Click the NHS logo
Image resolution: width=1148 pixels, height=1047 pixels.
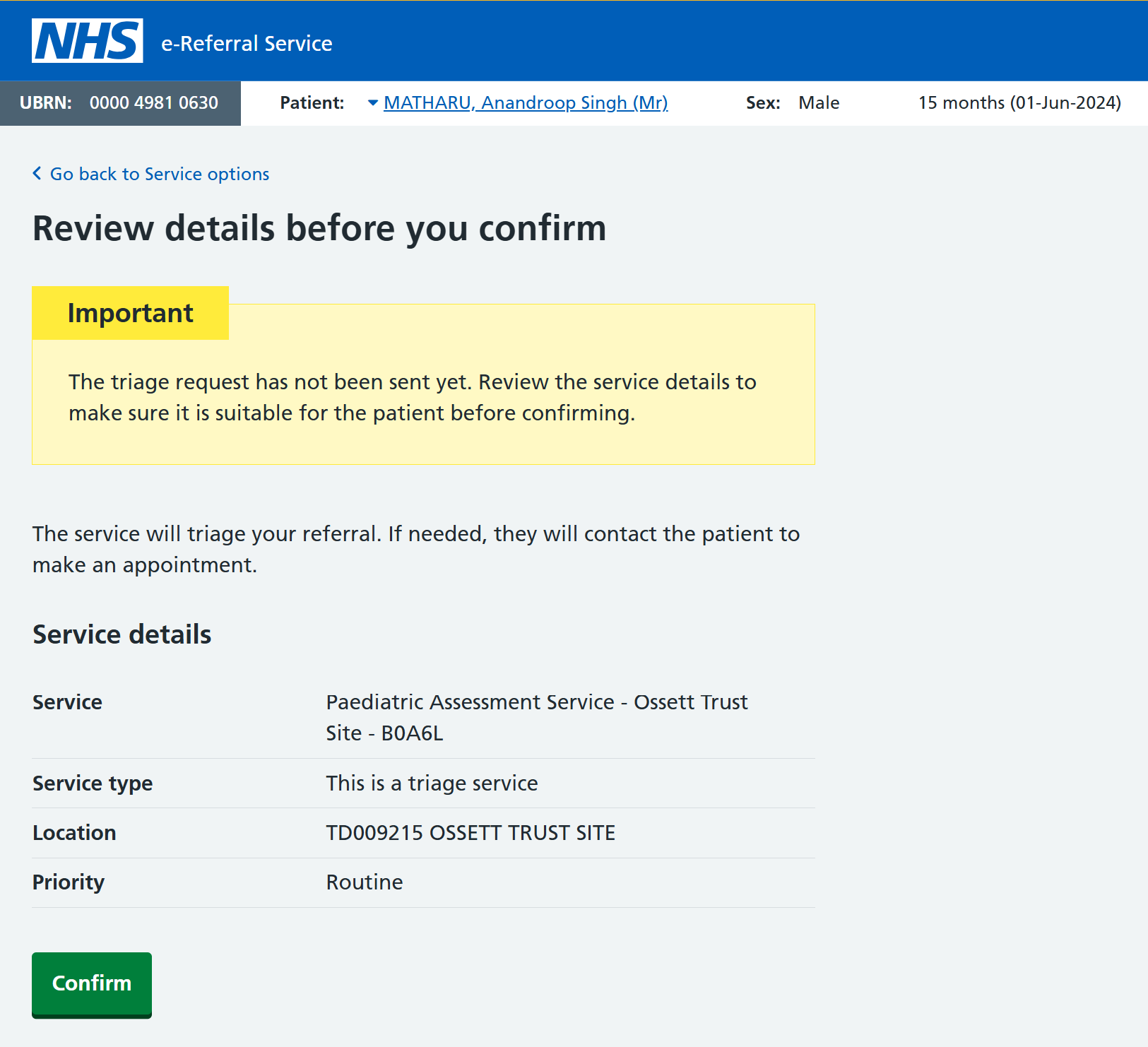pyautogui.click(x=87, y=41)
